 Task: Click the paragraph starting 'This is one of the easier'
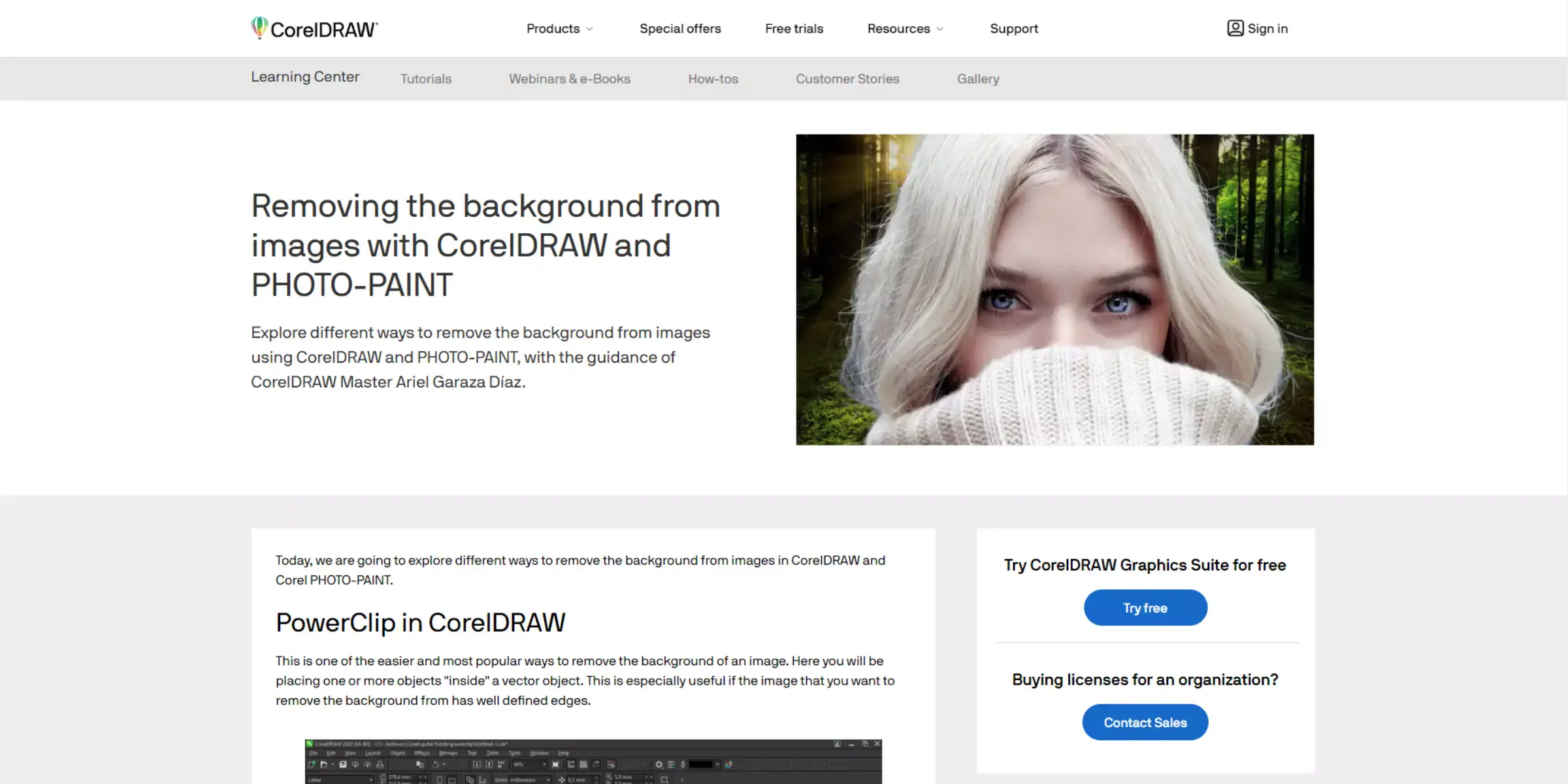click(x=585, y=680)
